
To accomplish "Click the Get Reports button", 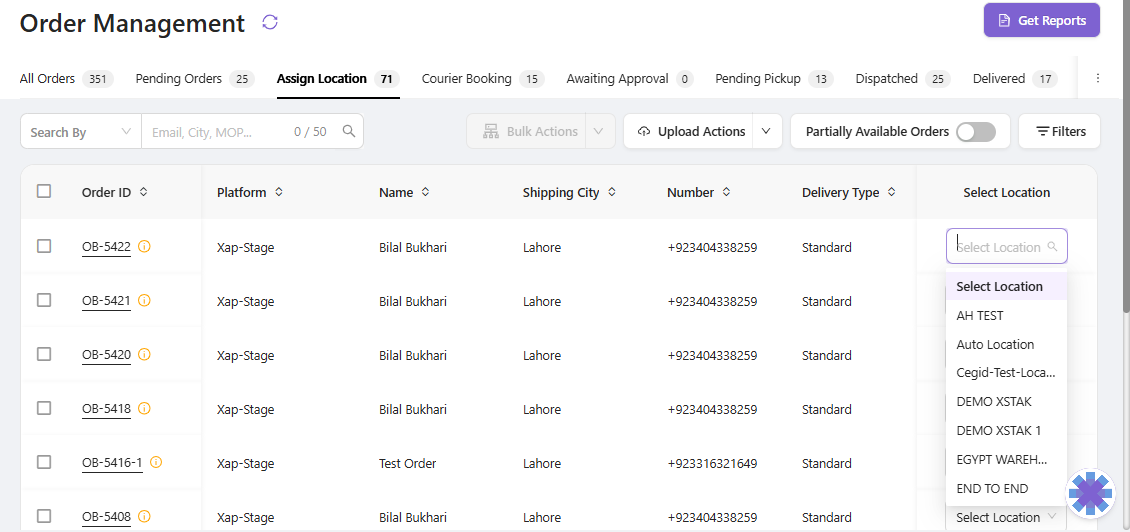I will click(1041, 21).
